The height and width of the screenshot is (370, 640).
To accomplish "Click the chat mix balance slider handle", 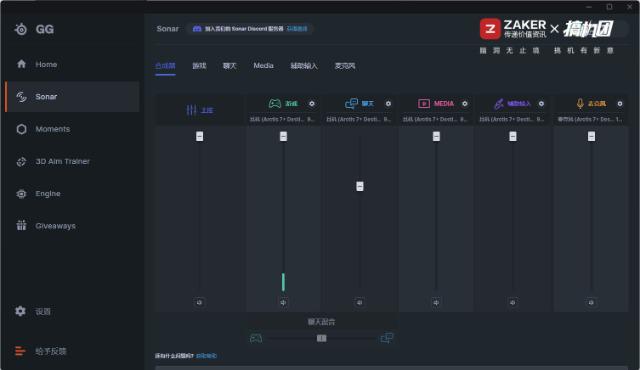I will (322, 338).
